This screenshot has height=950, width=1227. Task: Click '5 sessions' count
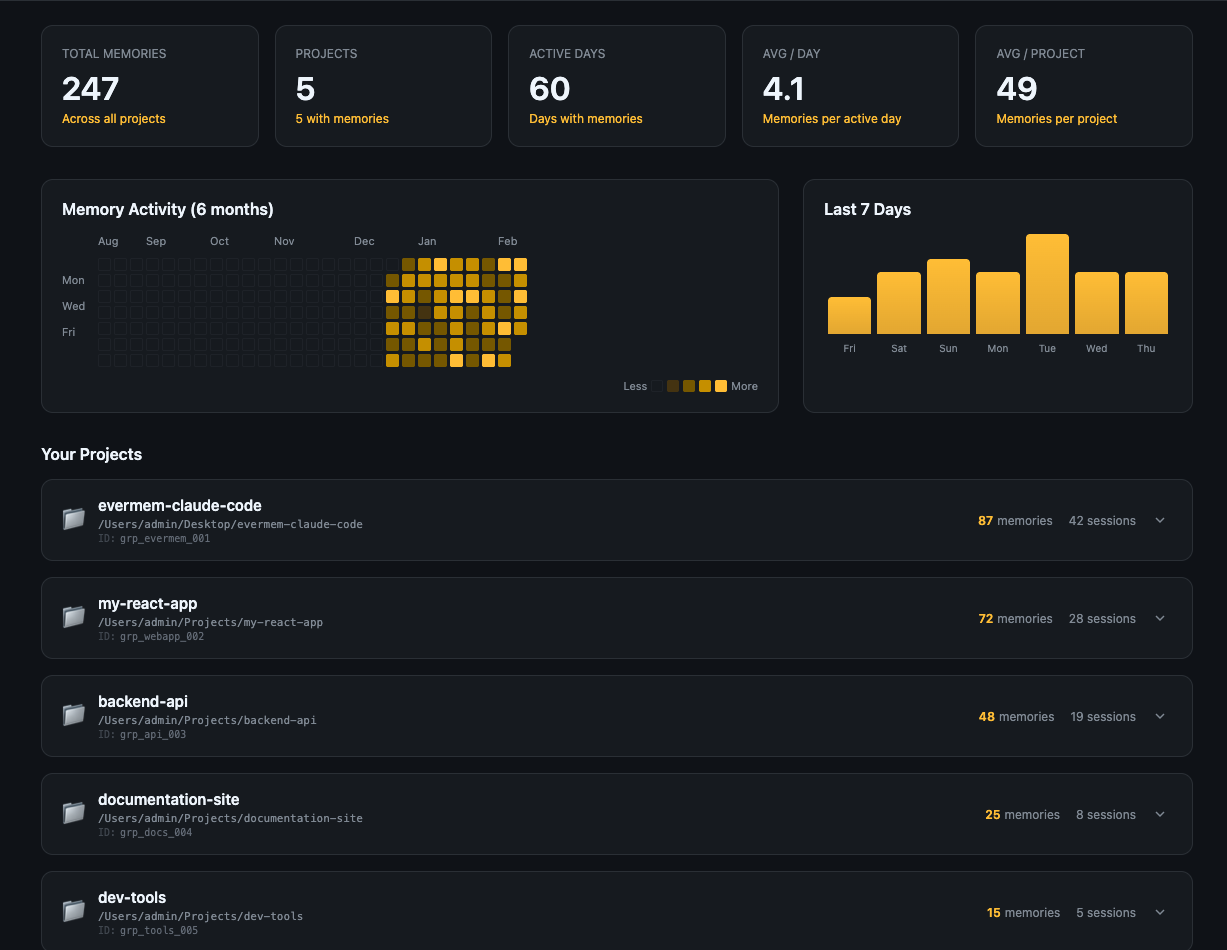point(1106,913)
